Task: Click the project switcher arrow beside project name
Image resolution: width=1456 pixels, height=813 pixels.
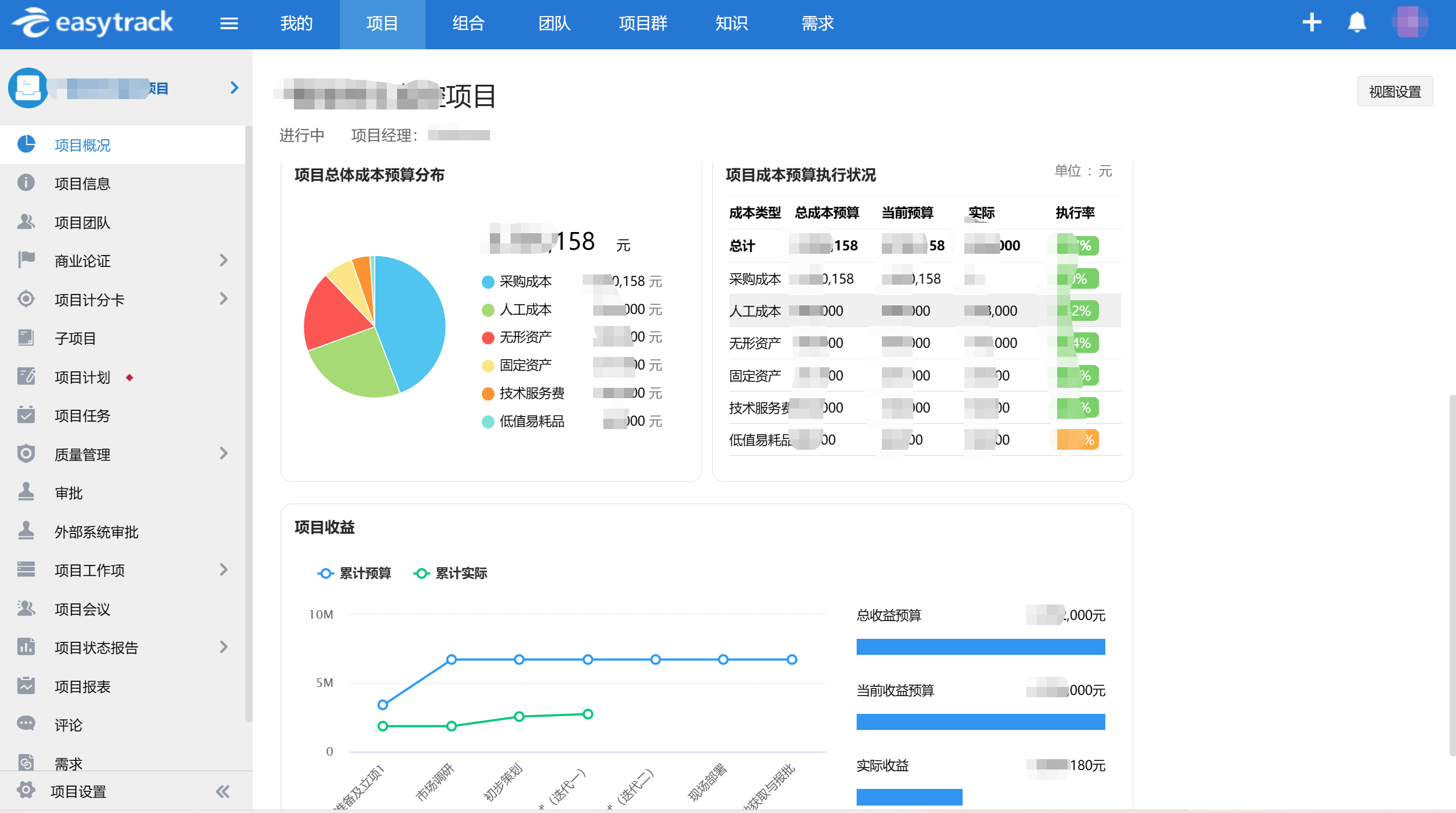Action: coord(234,88)
